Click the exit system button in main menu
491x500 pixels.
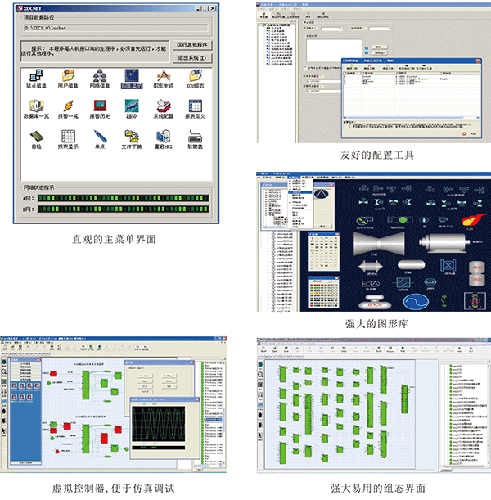pos(192,58)
